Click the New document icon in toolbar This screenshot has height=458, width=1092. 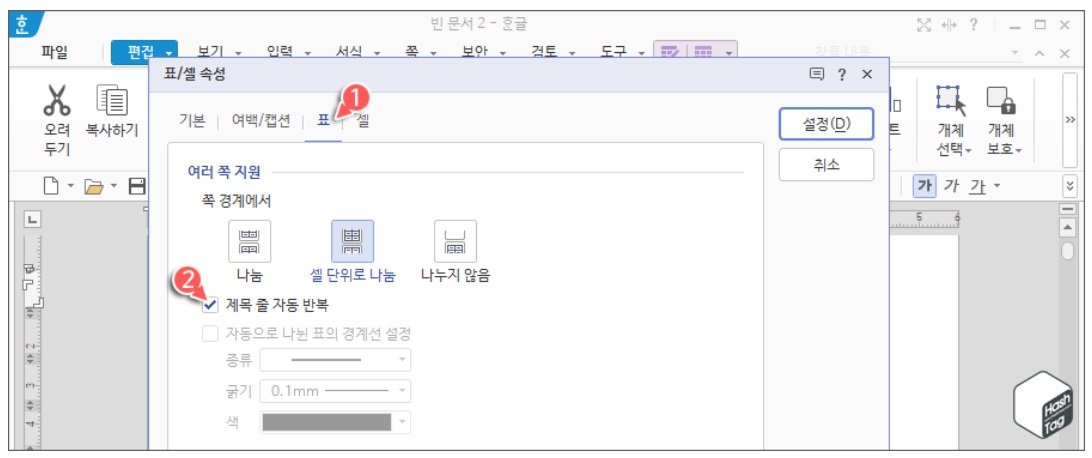[51, 186]
